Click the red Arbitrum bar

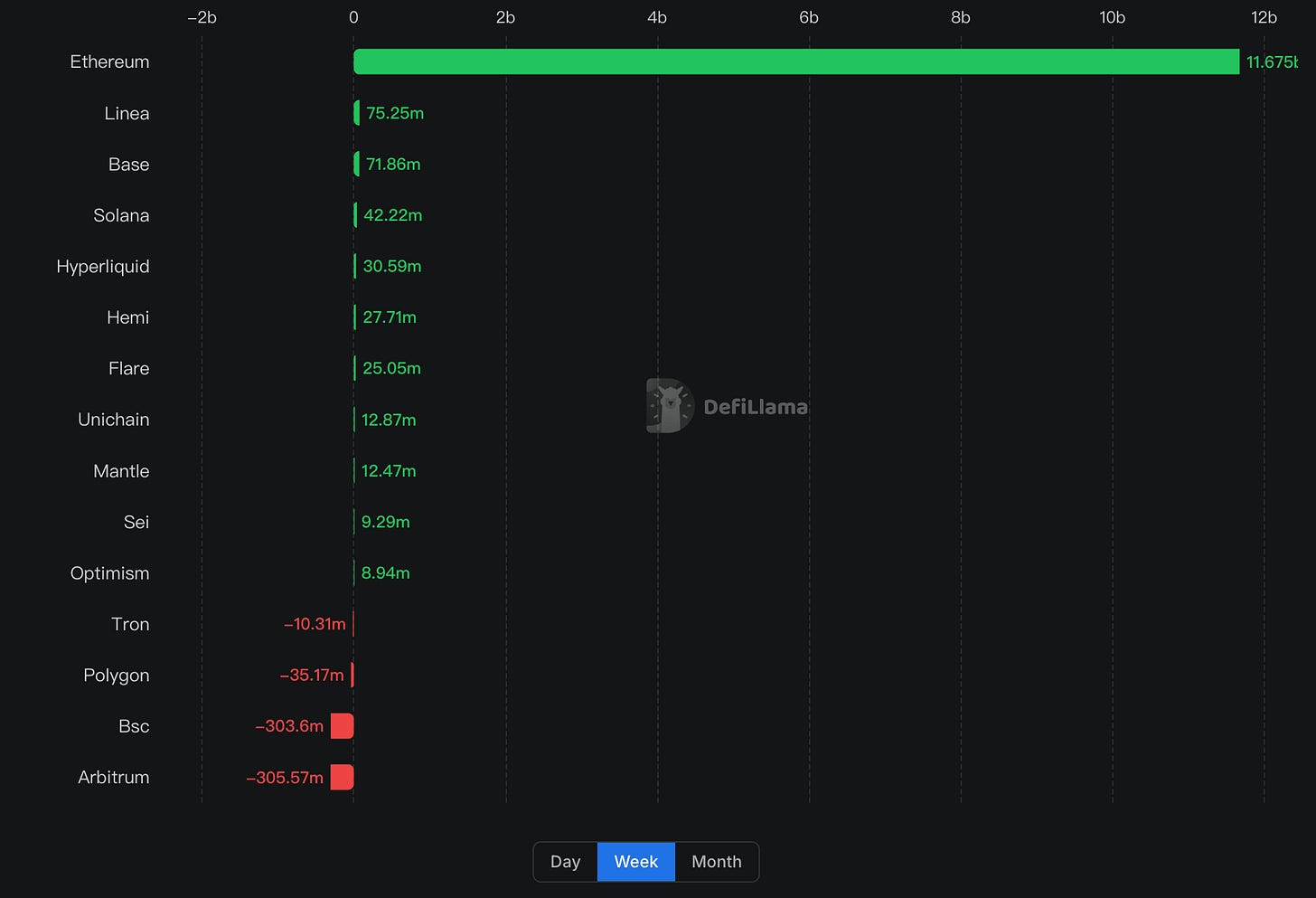coord(342,777)
